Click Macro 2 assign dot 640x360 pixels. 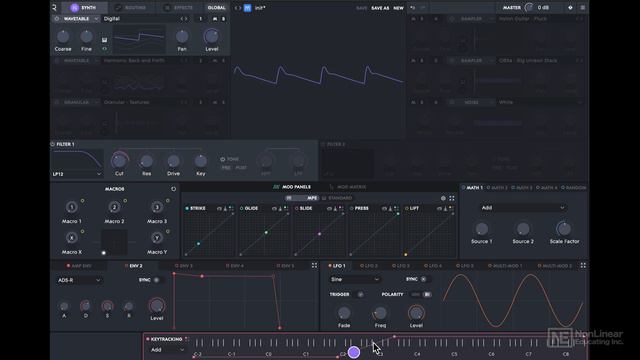click(125, 201)
